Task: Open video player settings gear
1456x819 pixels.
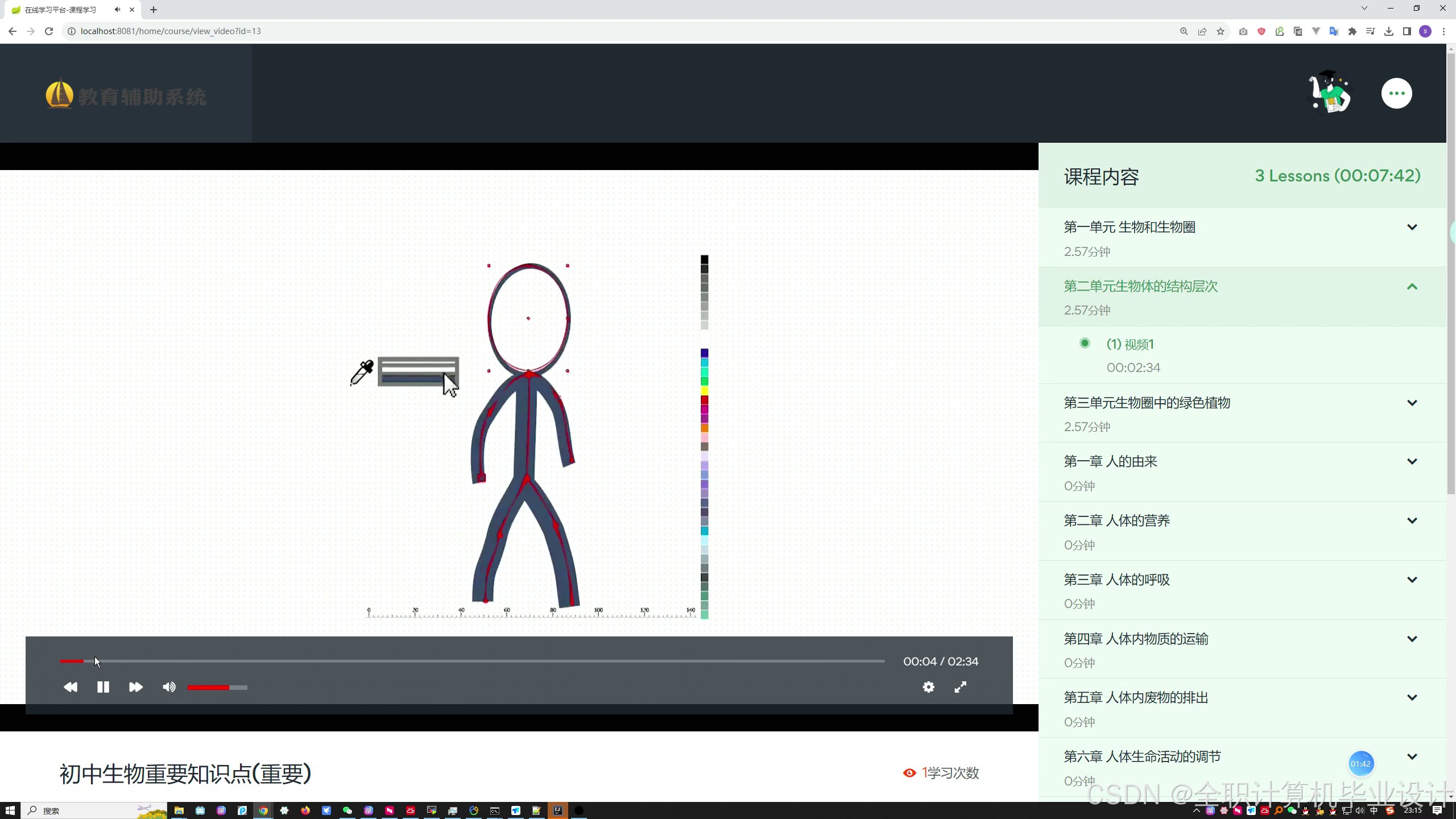Action: (928, 687)
